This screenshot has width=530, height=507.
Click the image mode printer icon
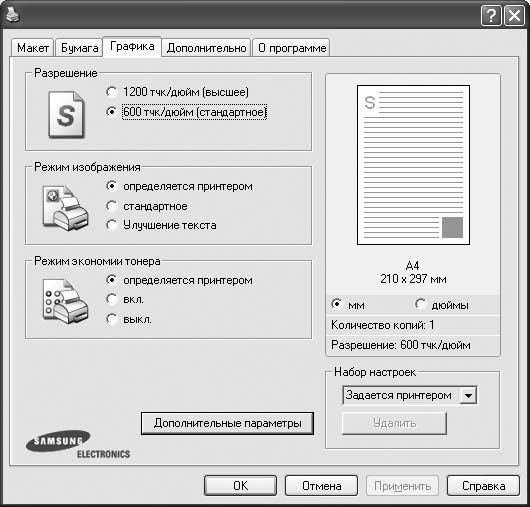click(x=65, y=208)
